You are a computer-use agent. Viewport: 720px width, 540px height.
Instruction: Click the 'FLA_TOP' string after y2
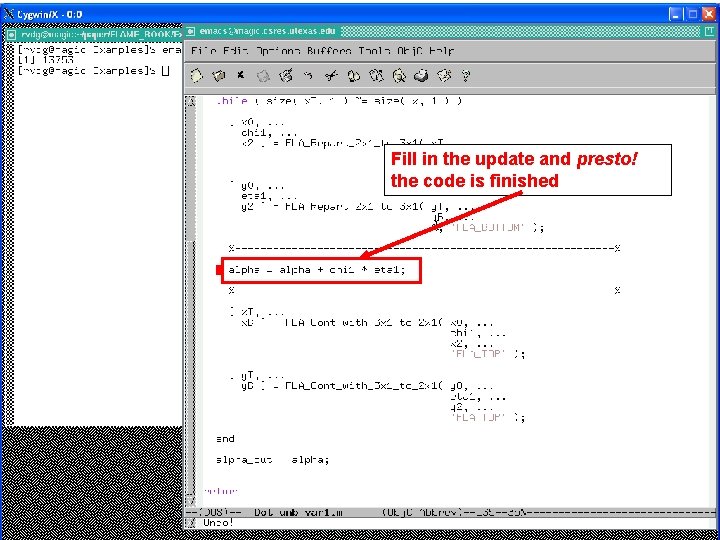tap(478, 417)
